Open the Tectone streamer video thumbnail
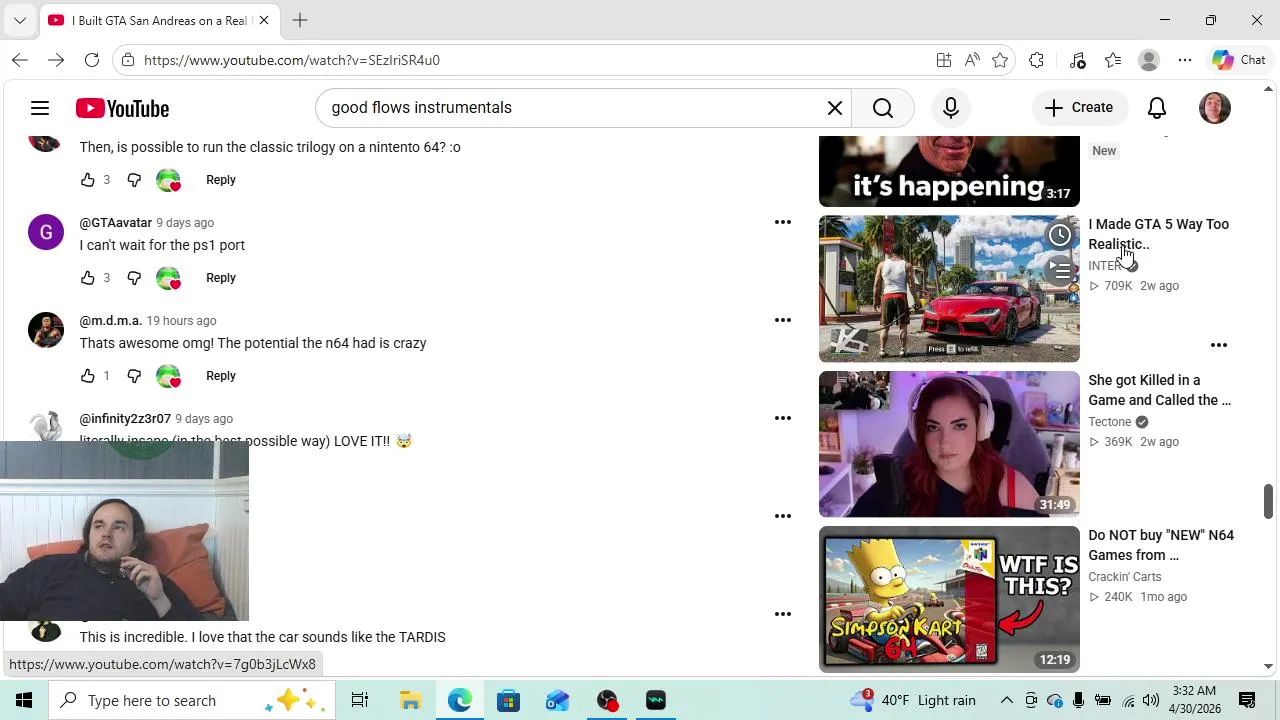Viewport: 1280px width, 720px height. (x=949, y=444)
